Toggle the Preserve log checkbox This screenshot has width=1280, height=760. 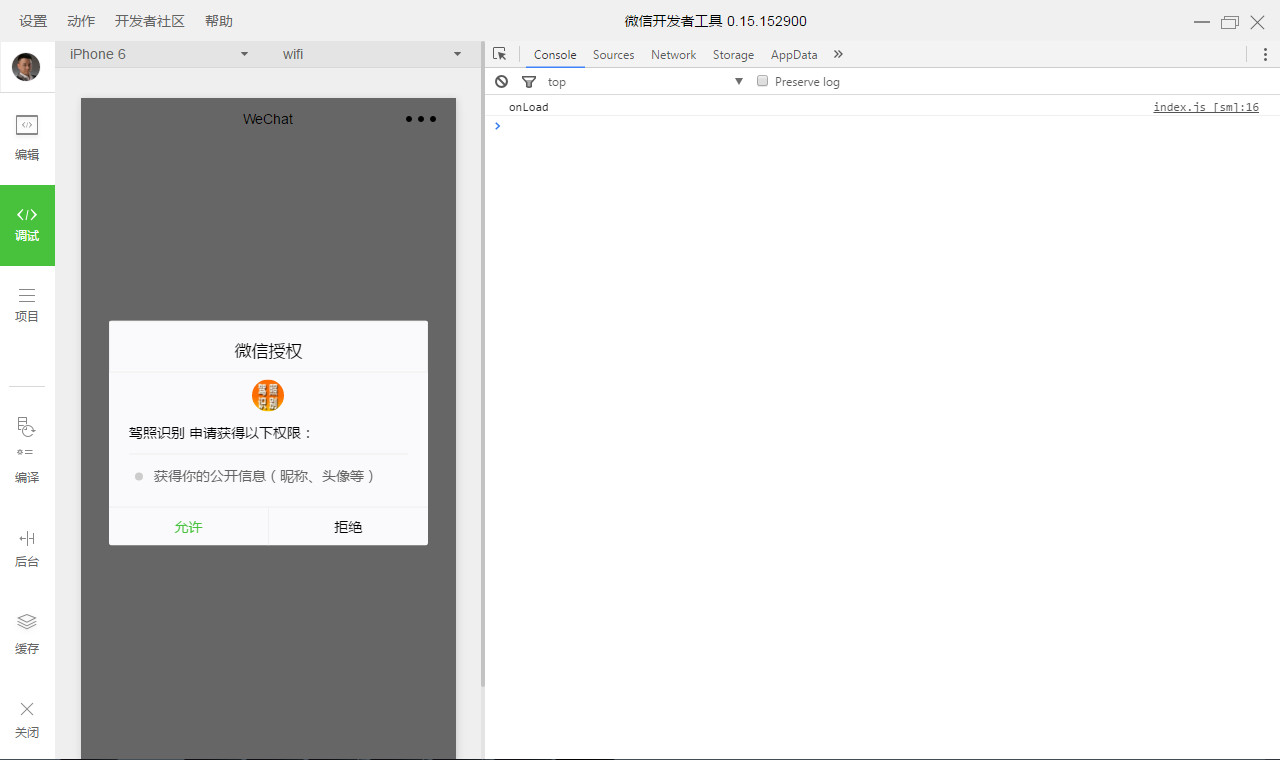click(762, 81)
